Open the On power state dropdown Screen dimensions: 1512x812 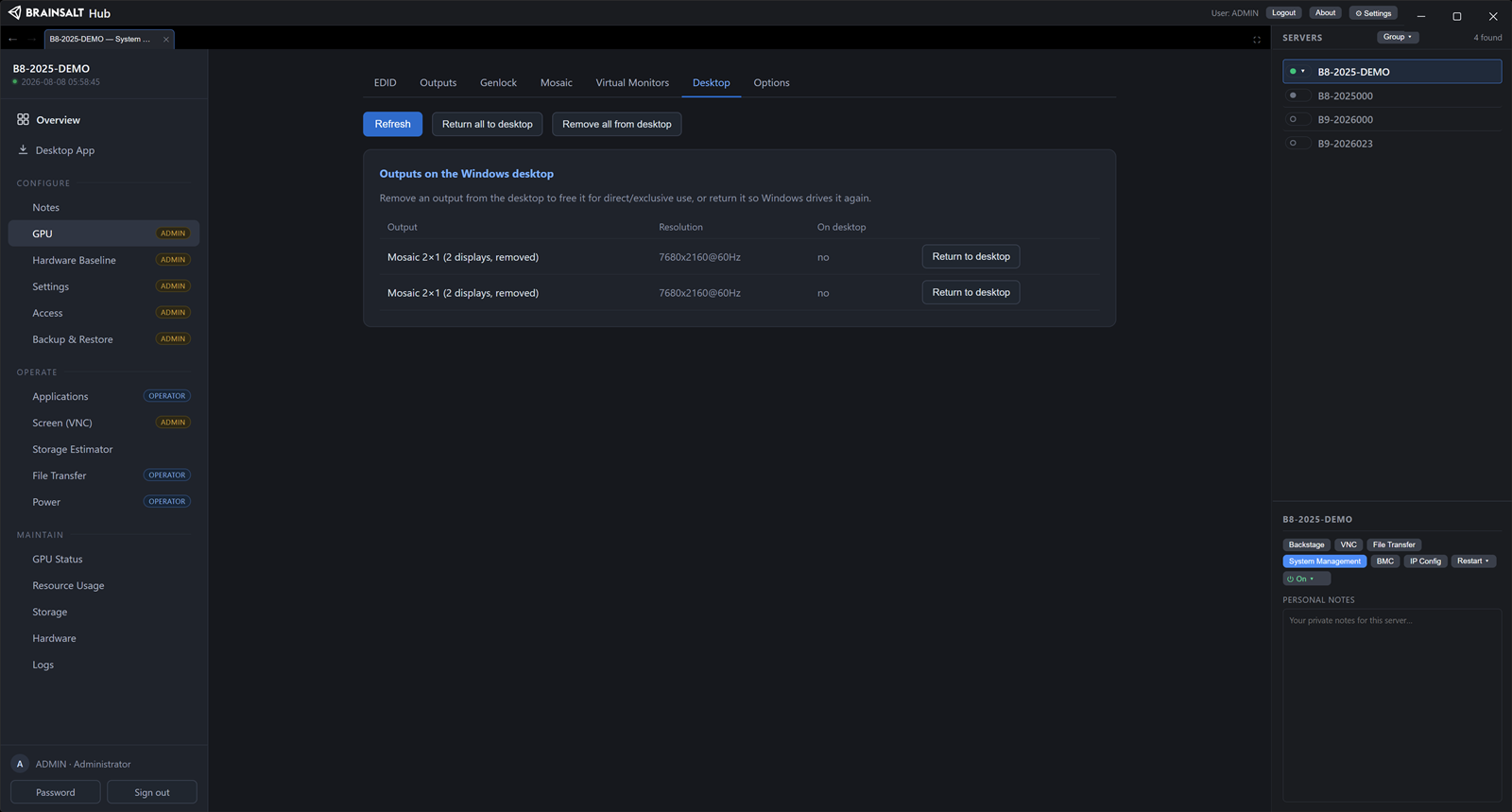1306,579
